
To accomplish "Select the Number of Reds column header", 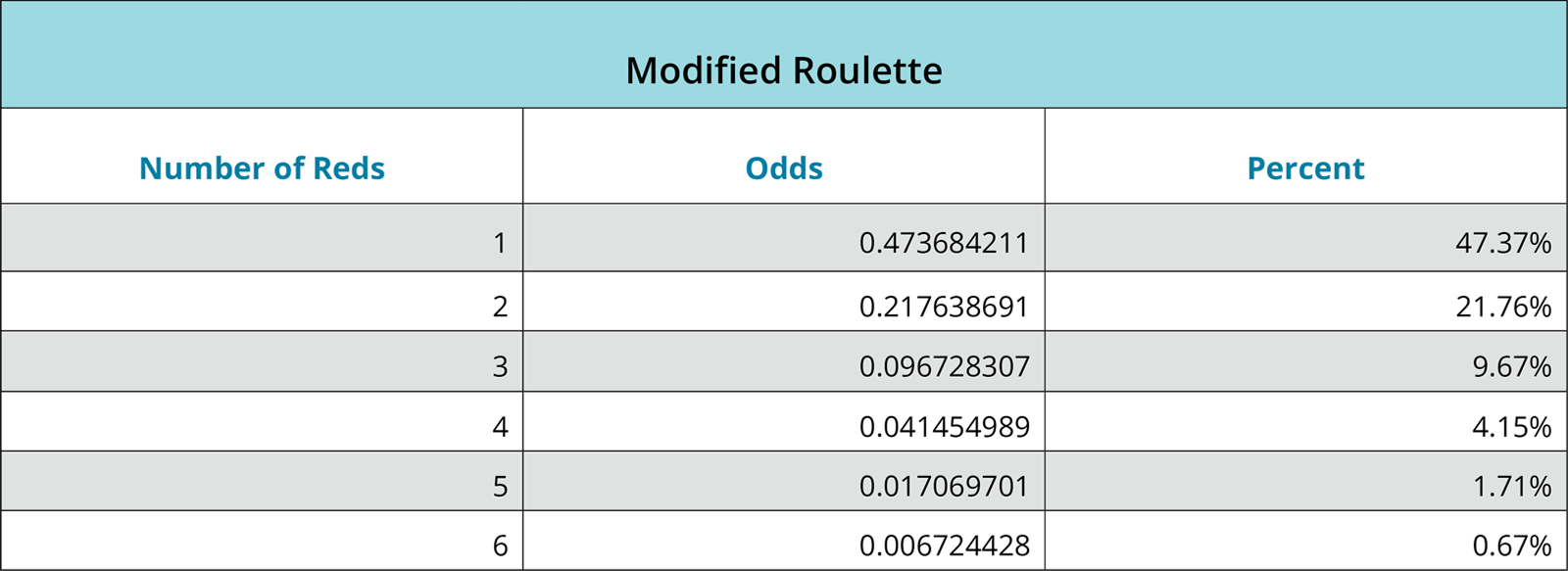I will click(262, 168).
